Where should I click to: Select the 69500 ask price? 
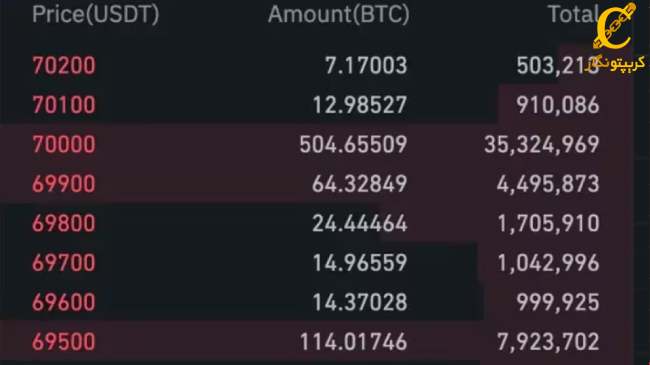pos(64,342)
